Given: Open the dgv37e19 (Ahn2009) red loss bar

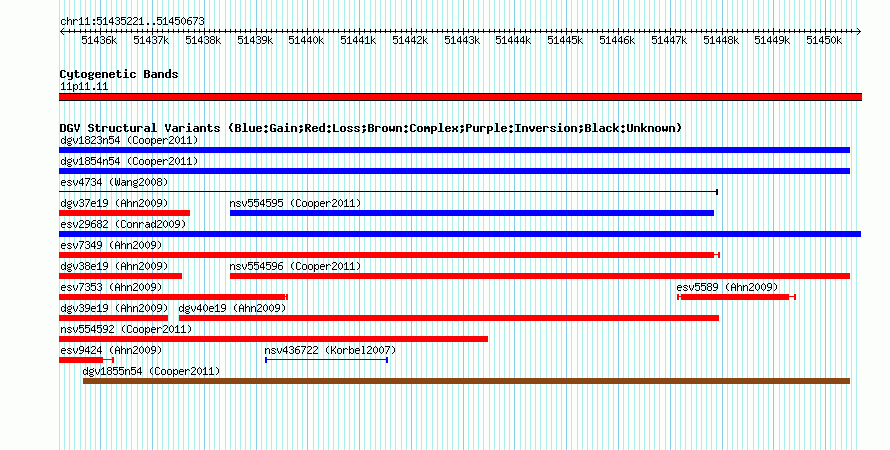Looking at the screenshot, I should click(x=124, y=213).
